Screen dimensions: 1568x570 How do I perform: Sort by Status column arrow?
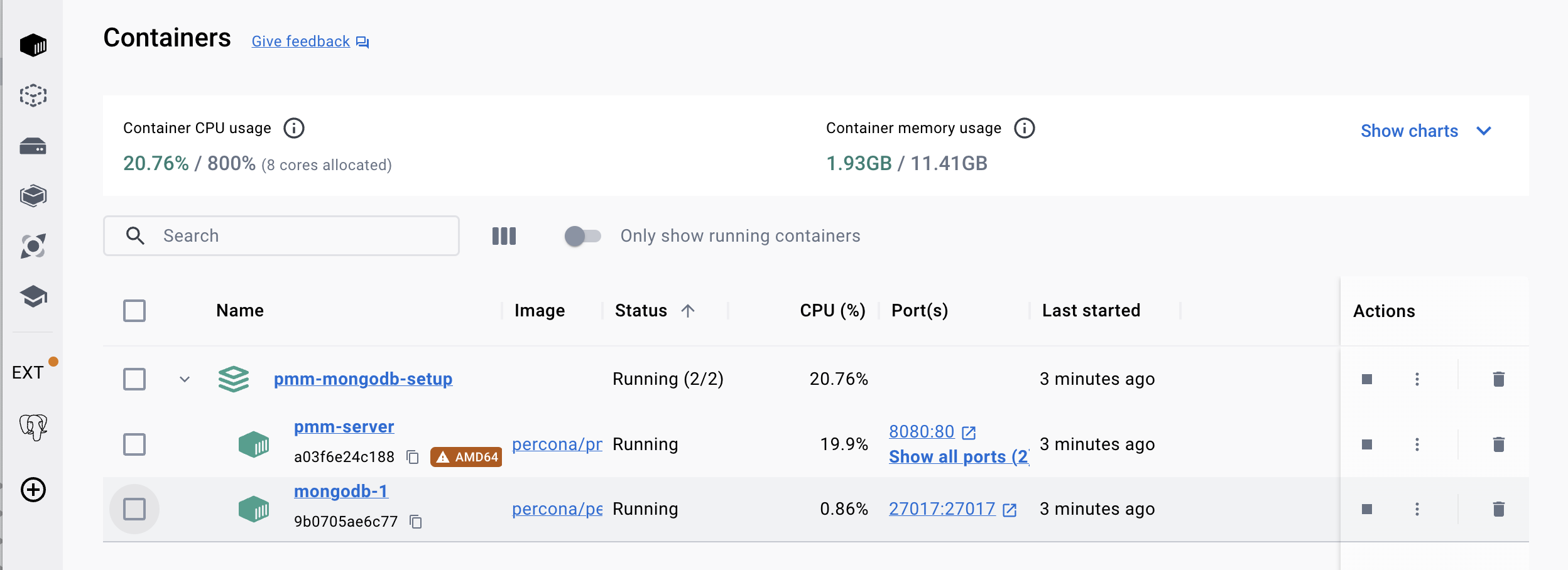pyautogui.click(x=688, y=311)
